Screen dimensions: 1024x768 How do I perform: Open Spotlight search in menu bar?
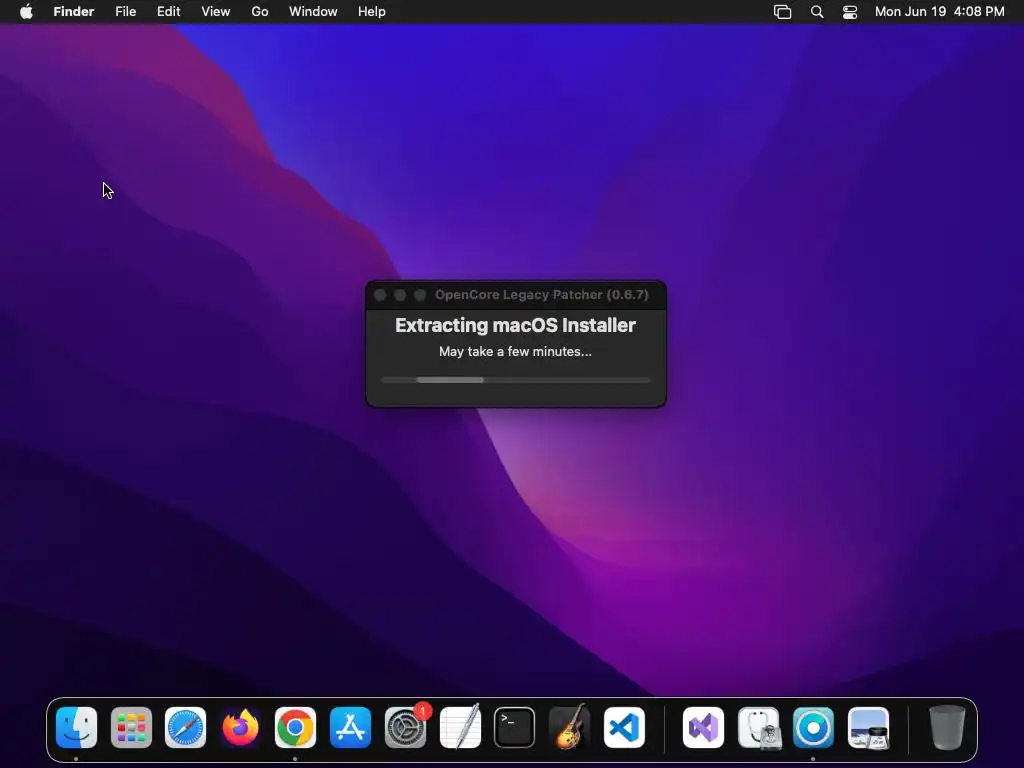(x=816, y=12)
